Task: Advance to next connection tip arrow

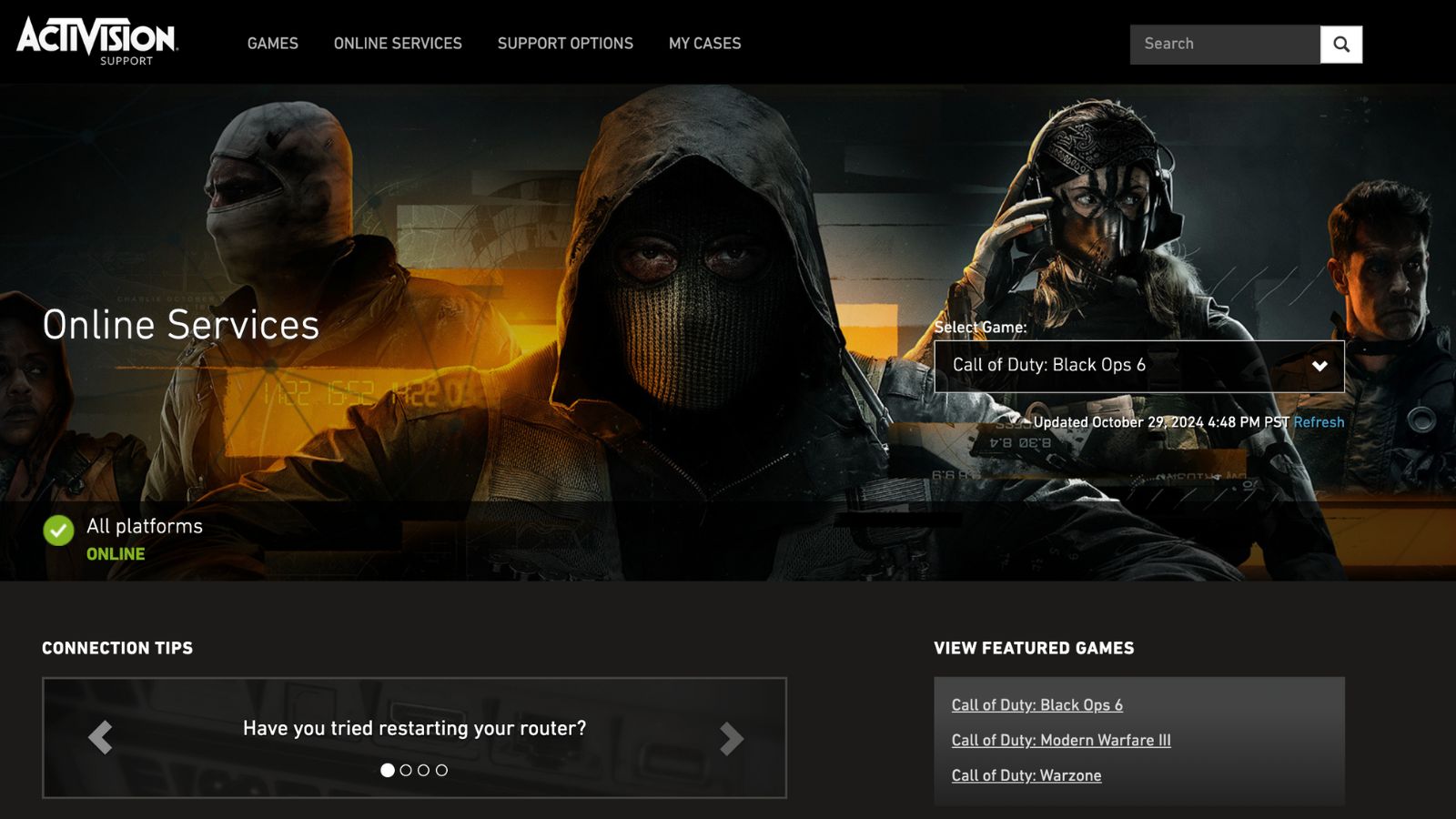Action: (731, 739)
